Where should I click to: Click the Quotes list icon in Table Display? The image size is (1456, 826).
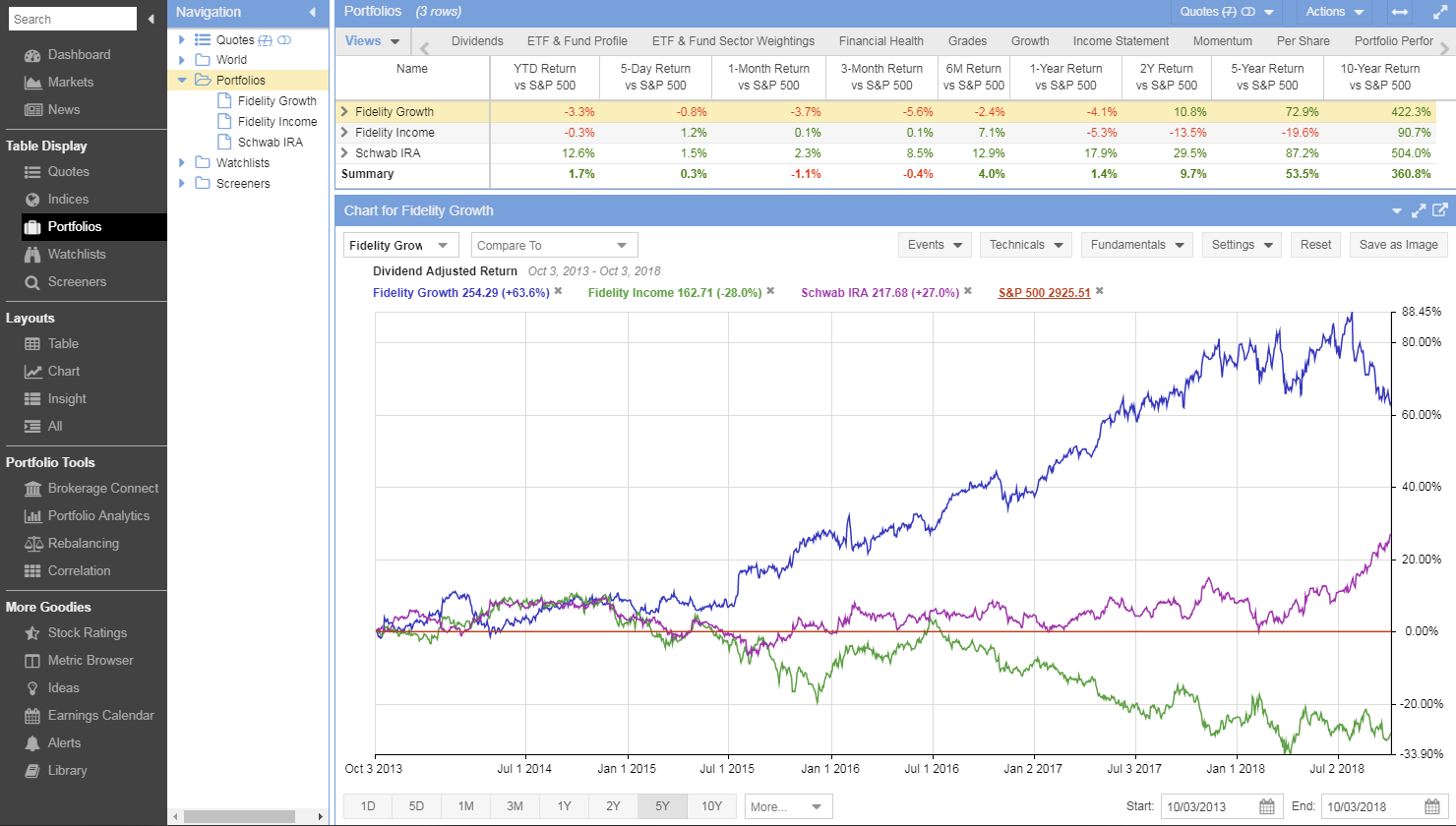[31, 172]
